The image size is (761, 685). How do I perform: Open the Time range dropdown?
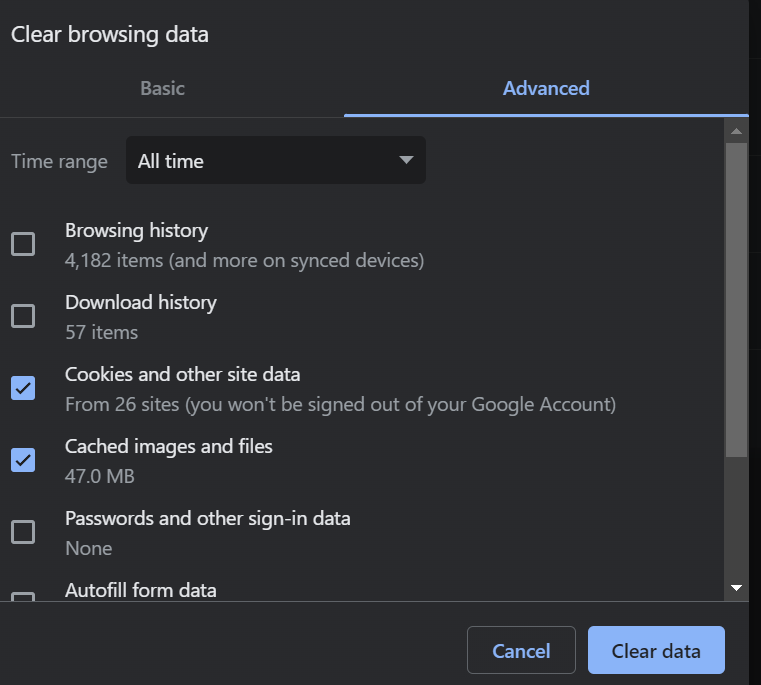pos(275,161)
